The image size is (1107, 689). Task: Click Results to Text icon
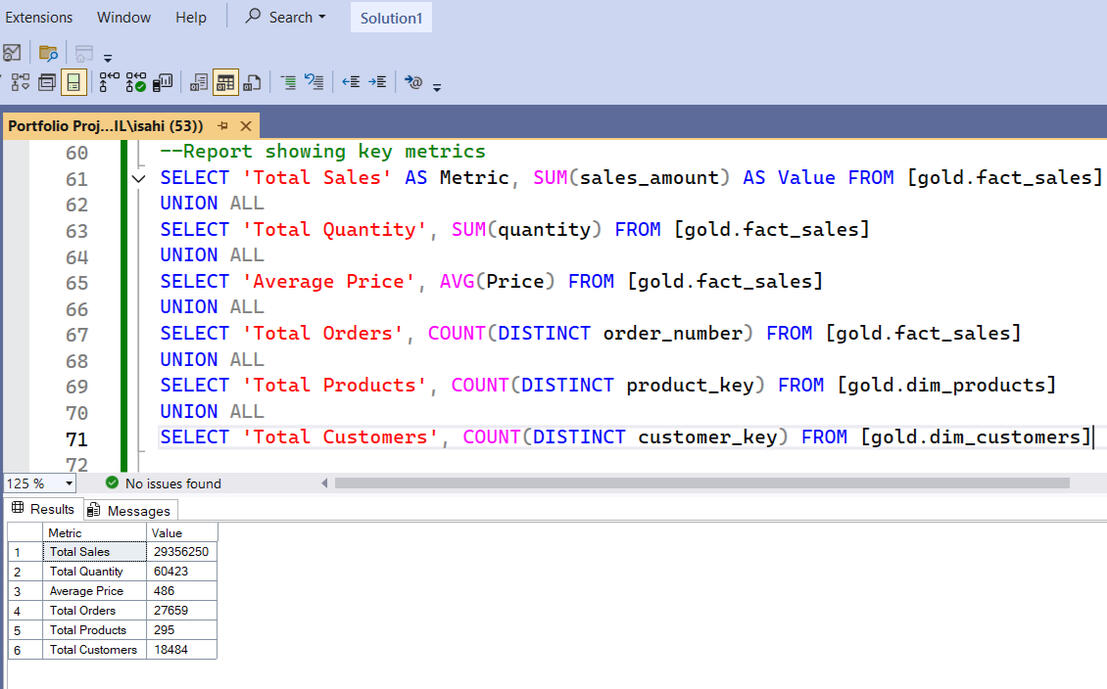tap(200, 83)
